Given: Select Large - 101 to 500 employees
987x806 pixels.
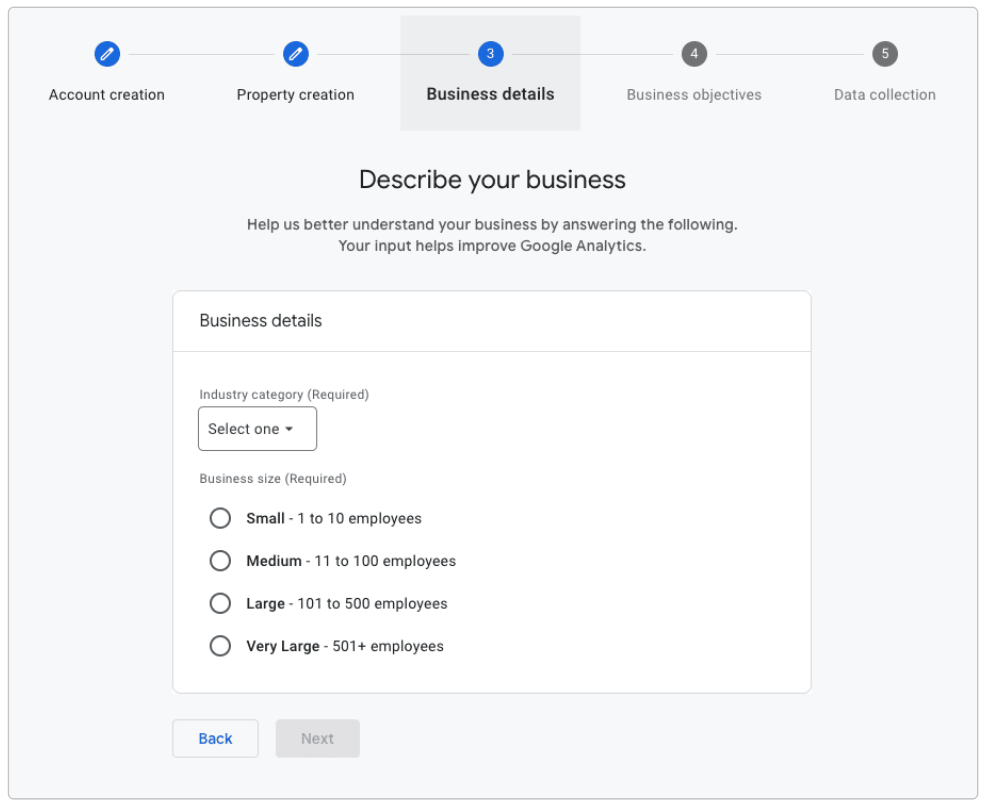Looking at the screenshot, I should coord(221,603).
